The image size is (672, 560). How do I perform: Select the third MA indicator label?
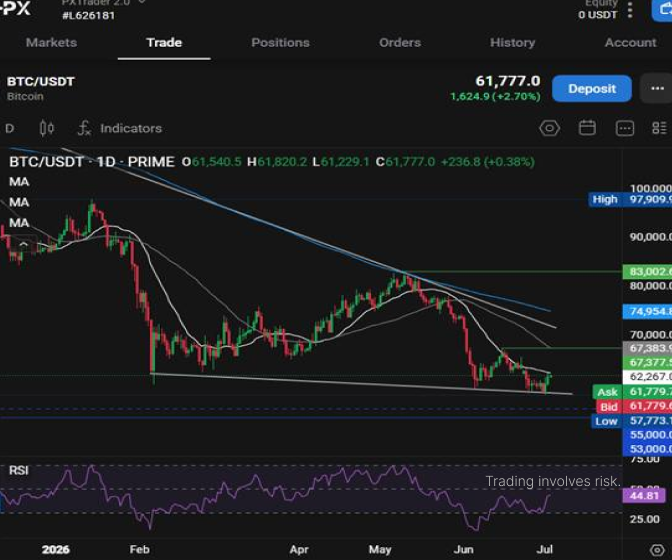click(x=19, y=223)
